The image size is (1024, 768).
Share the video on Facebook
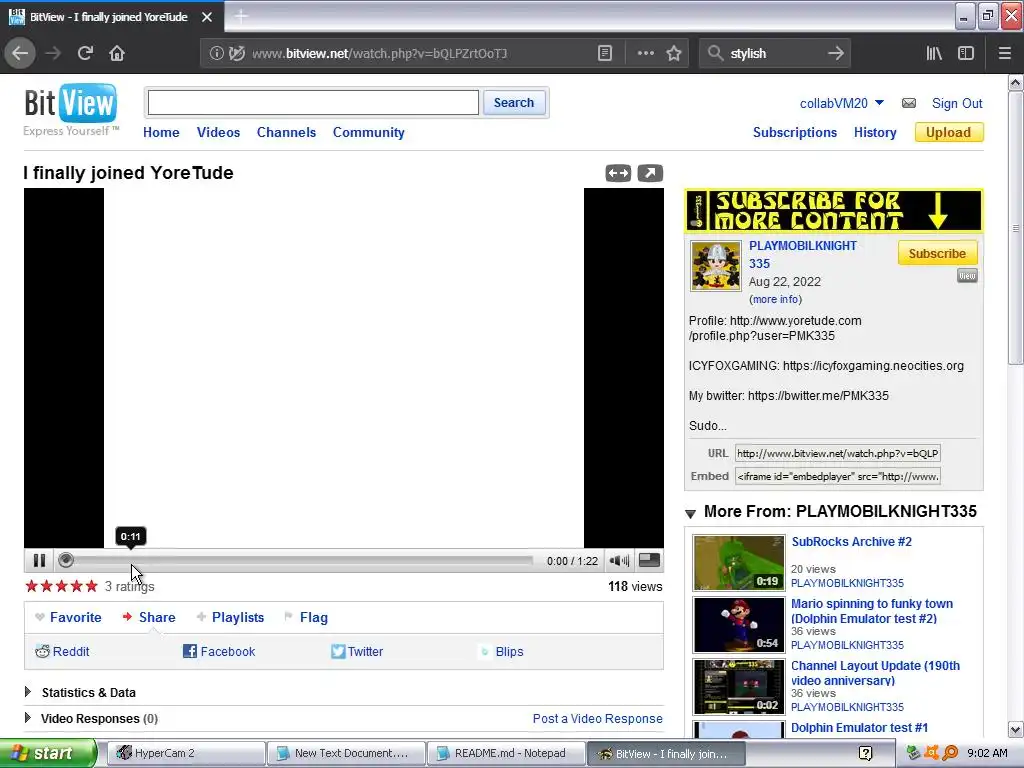pyautogui.click(x=219, y=651)
